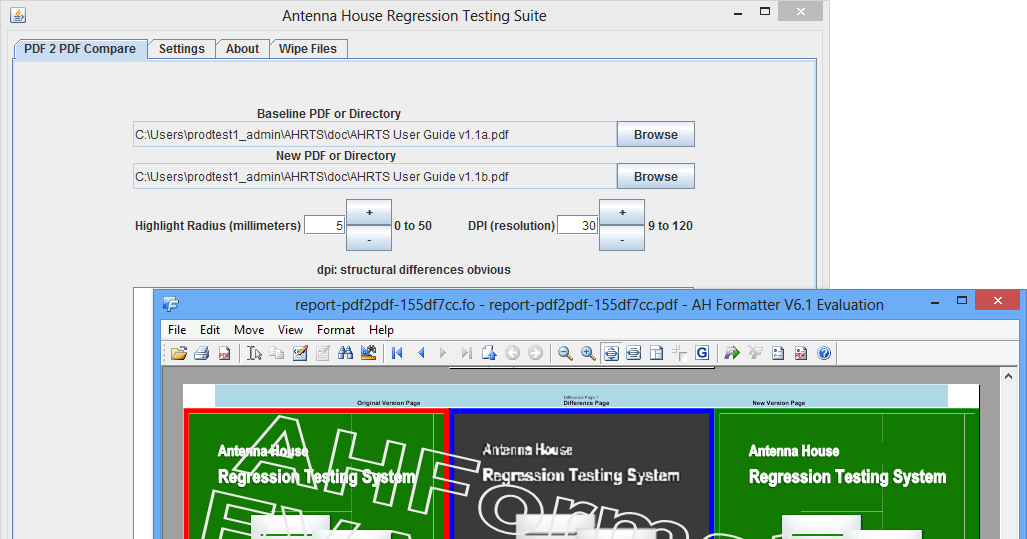
Task: Open help with the question mark icon
Action: coord(824,354)
